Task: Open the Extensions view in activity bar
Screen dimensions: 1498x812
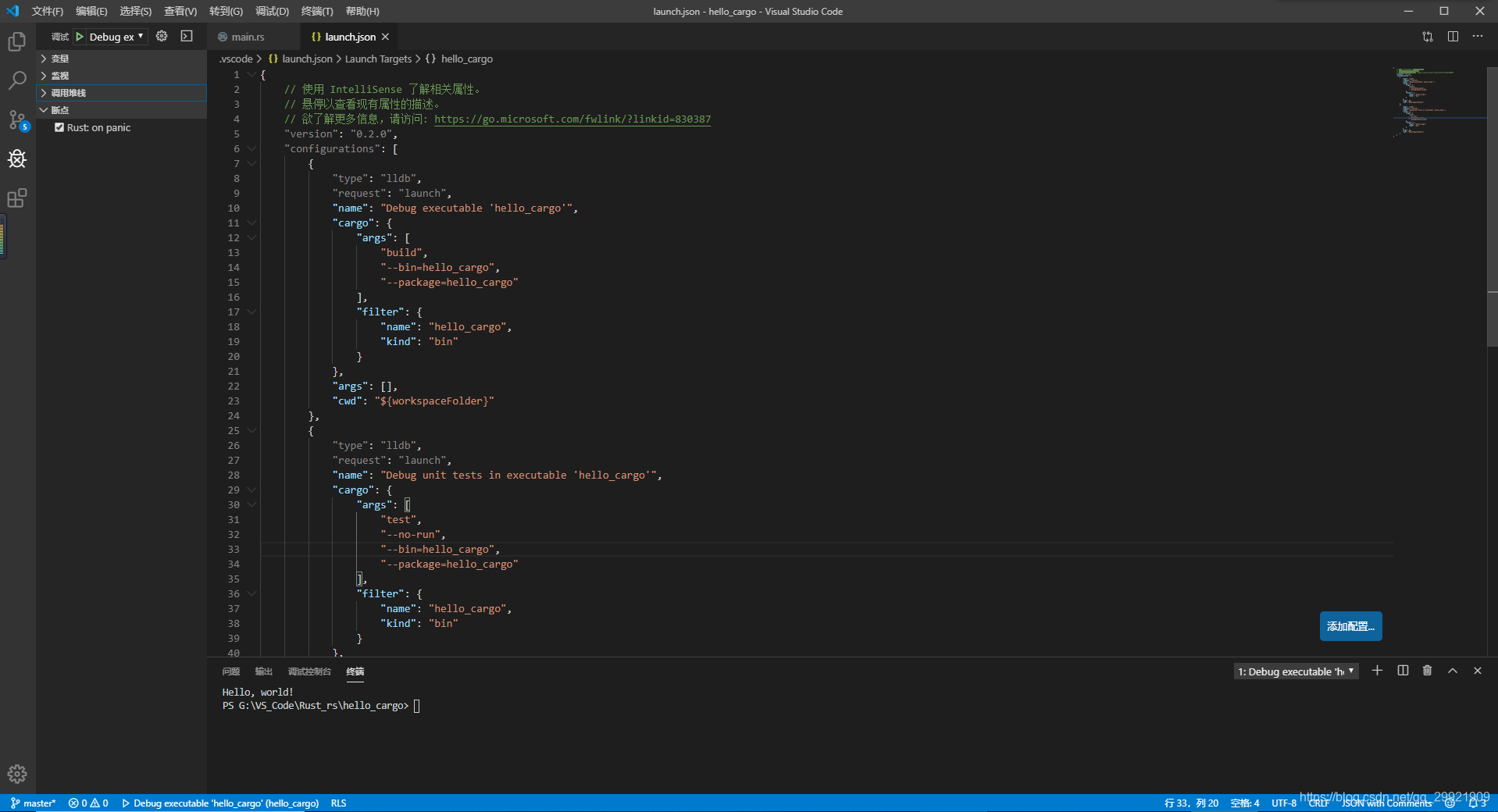Action: coord(17,198)
